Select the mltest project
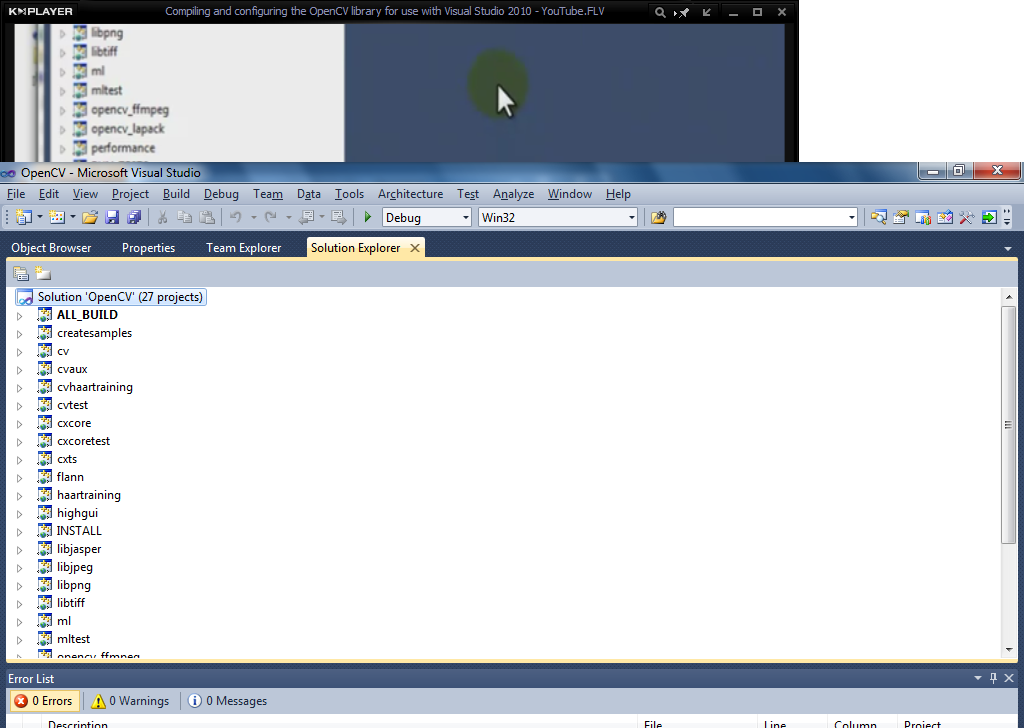 tap(73, 639)
